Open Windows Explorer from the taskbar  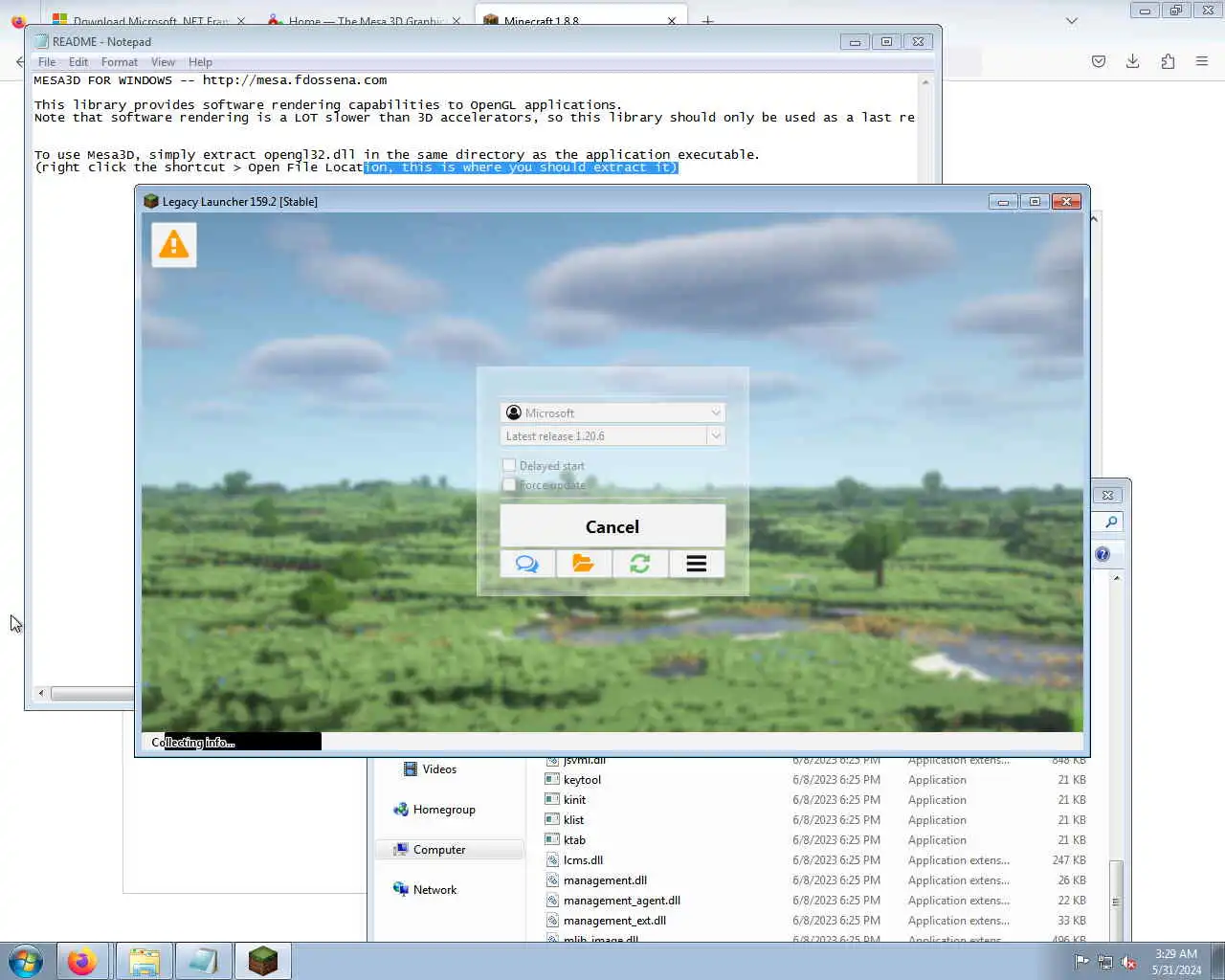click(x=144, y=961)
